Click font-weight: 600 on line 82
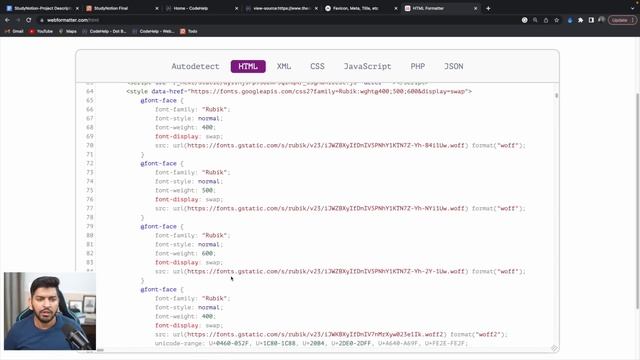The height and width of the screenshot is (360, 640). (x=185, y=253)
